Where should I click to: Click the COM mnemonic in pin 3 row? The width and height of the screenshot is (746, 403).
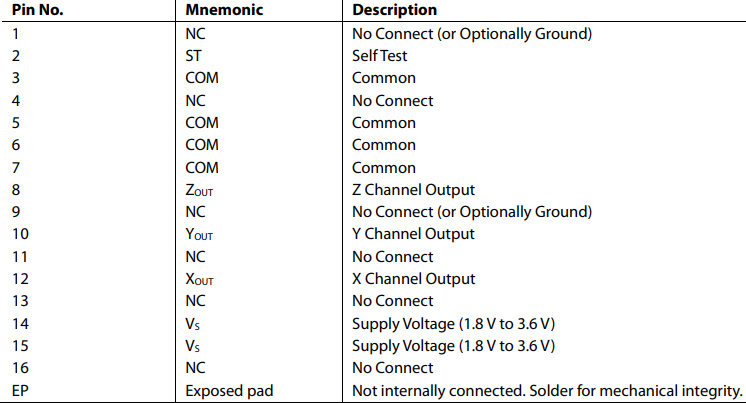pos(201,78)
